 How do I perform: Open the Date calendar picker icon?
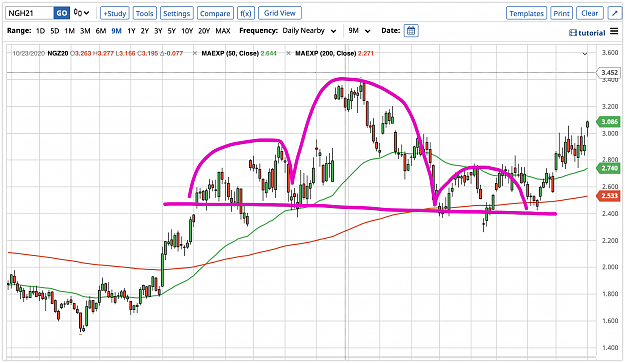point(411,31)
